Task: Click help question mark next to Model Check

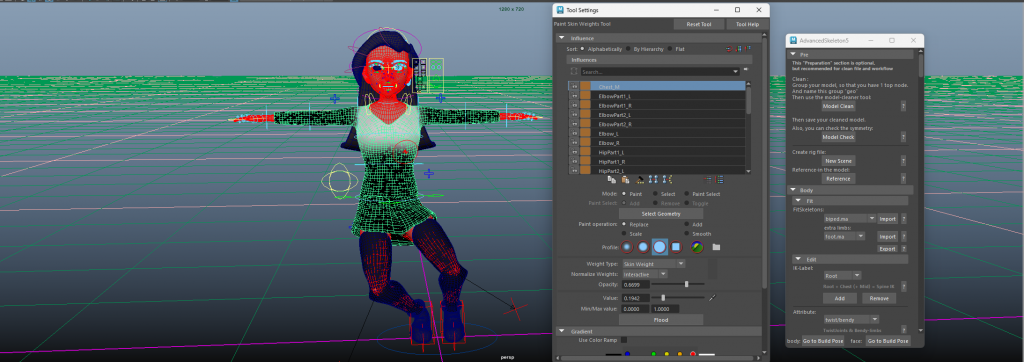Action: pos(903,137)
